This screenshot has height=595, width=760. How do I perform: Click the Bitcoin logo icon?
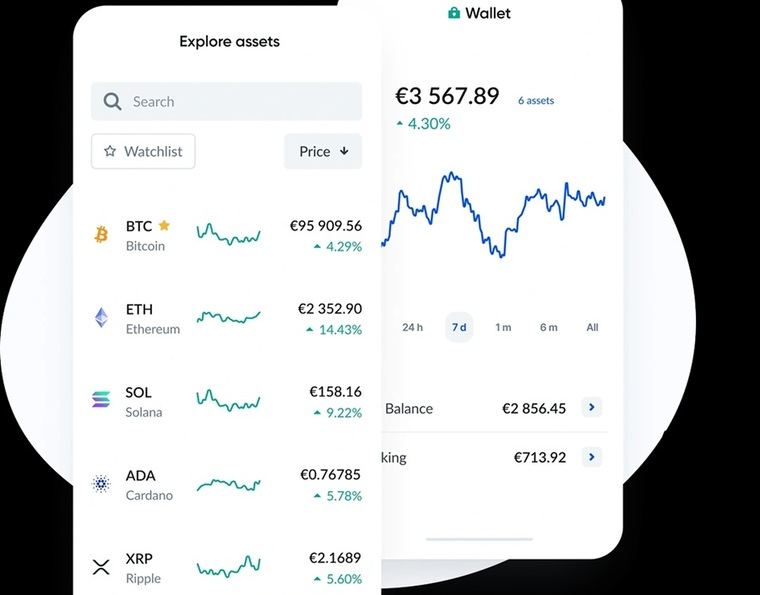[100, 235]
